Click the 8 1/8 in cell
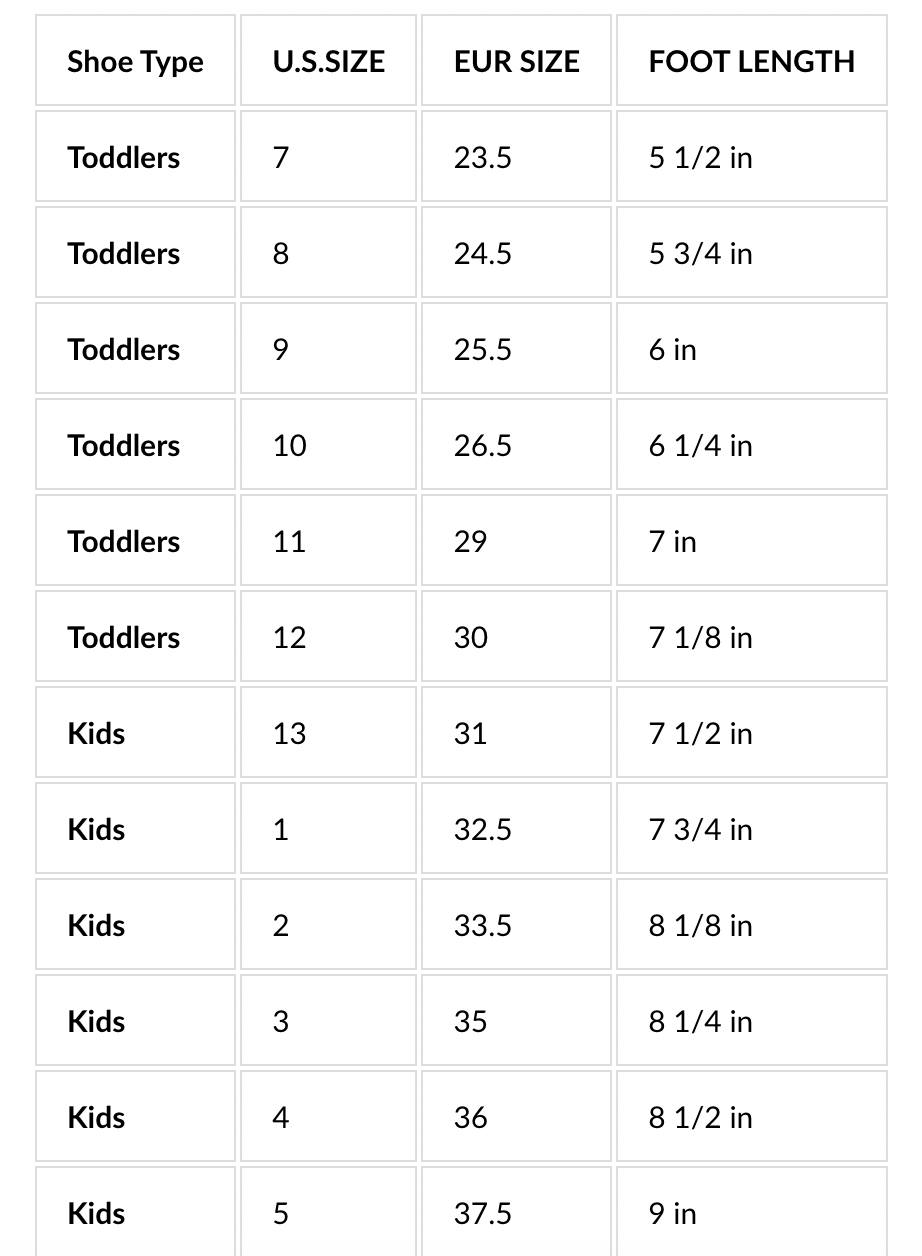The image size is (922, 1256). [x=700, y=926]
